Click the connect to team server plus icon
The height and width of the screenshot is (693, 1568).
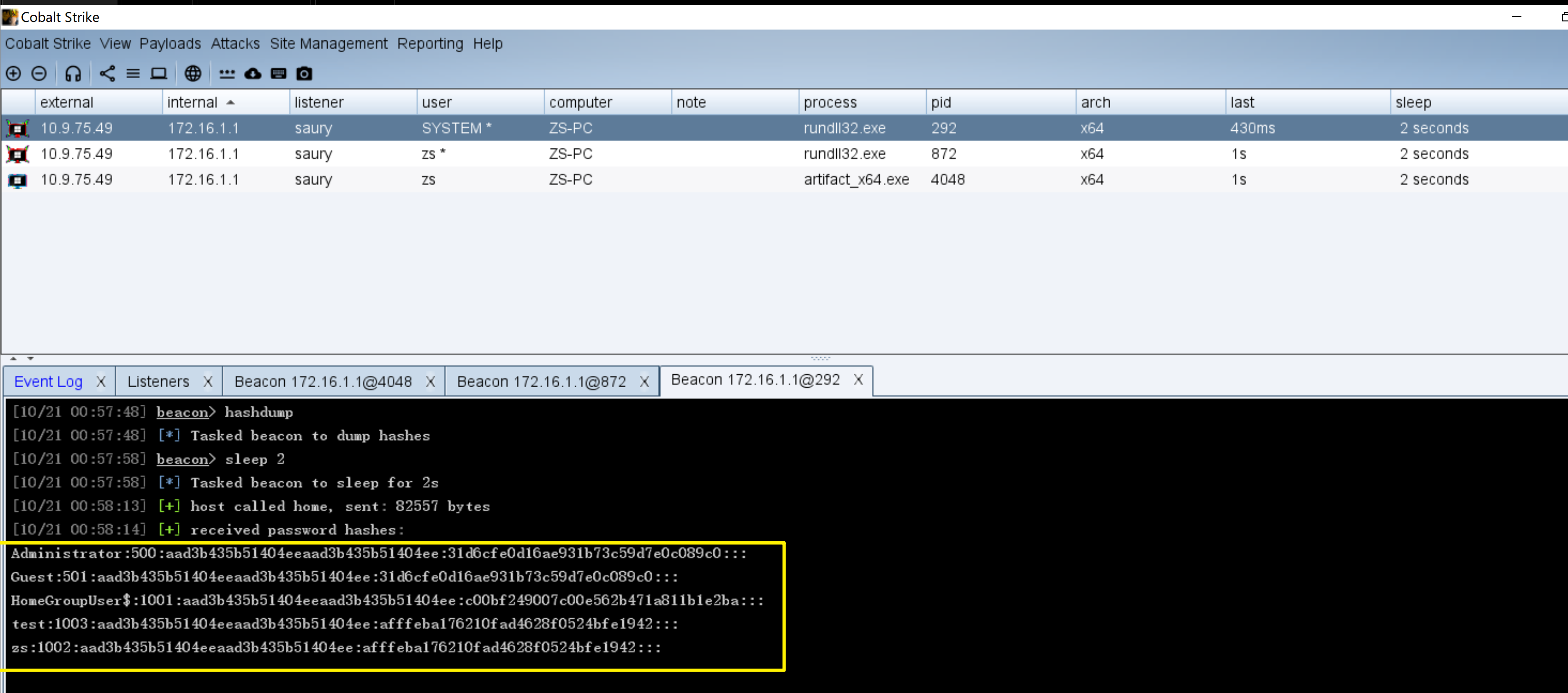click(13, 74)
